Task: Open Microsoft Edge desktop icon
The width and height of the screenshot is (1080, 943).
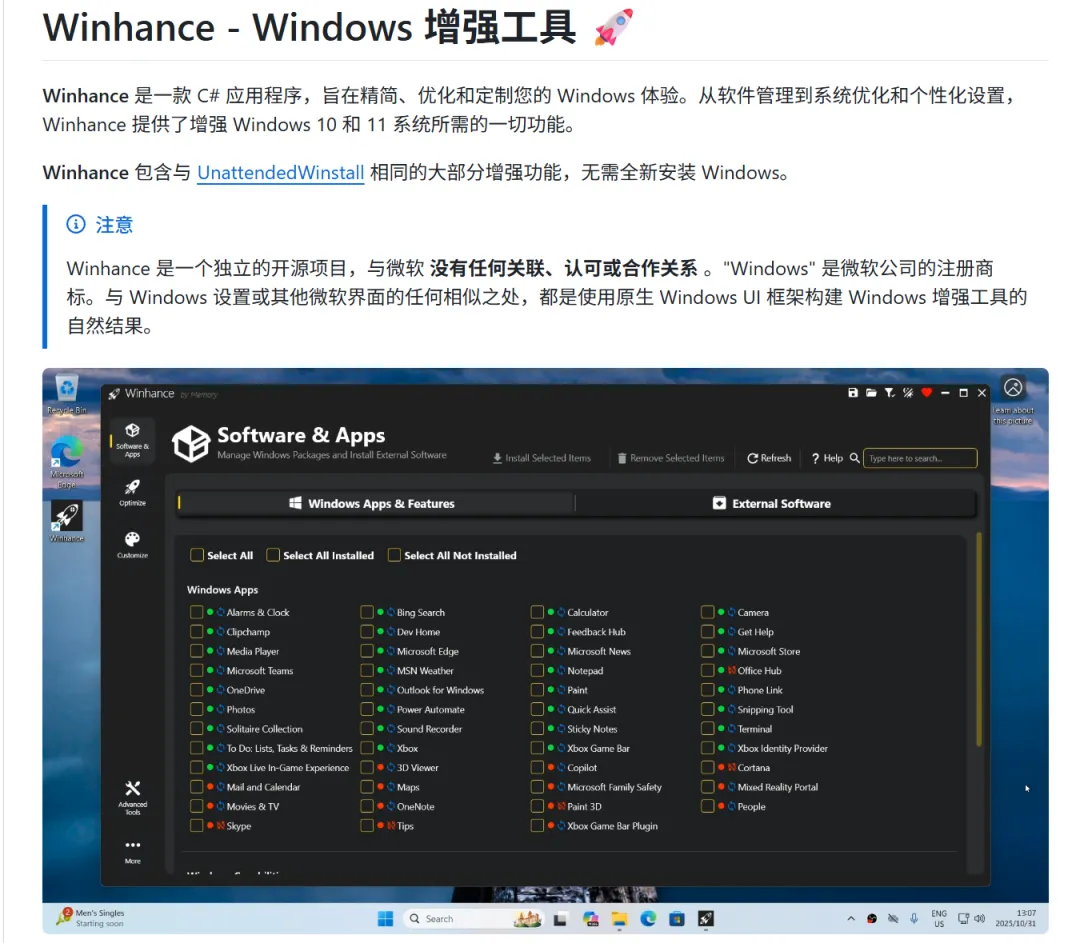Action: click(x=67, y=461)
